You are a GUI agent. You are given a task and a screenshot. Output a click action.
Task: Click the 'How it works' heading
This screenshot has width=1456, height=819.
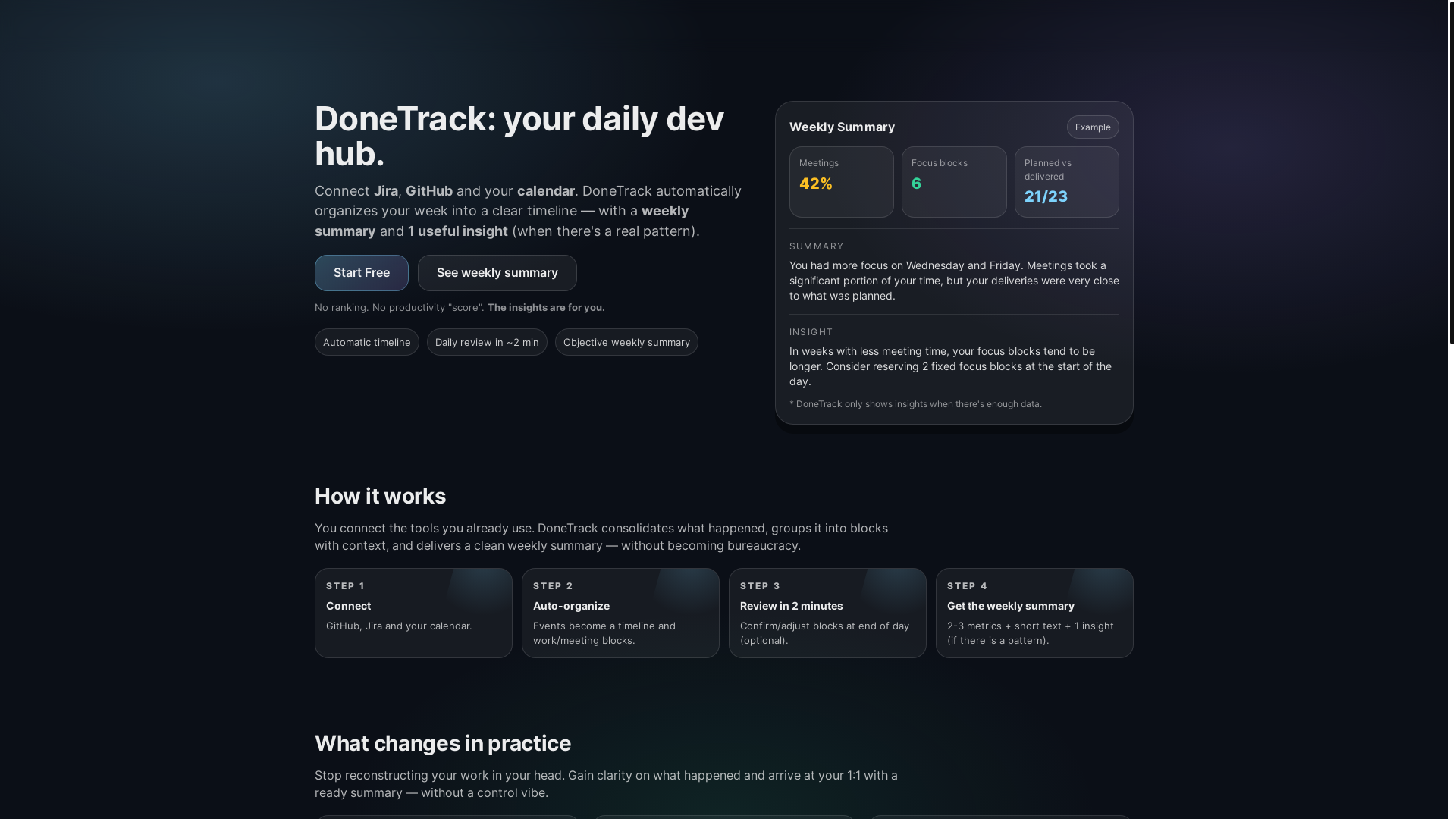(380, 496)
